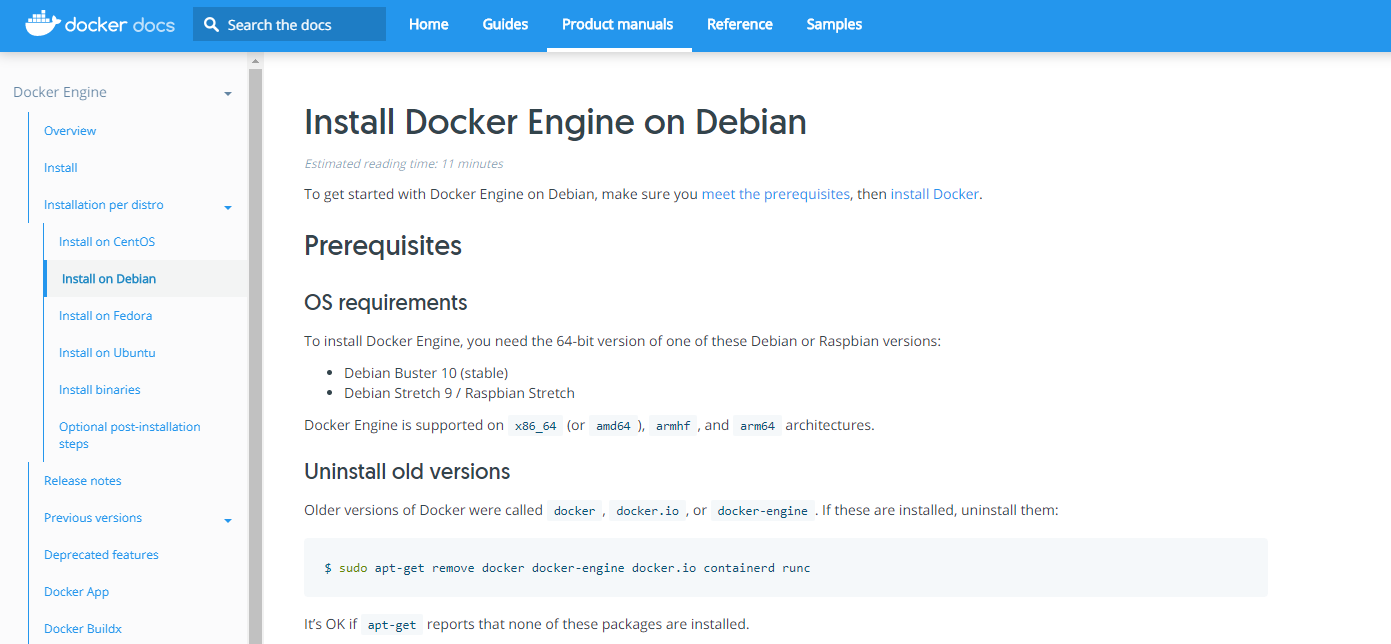1391x644 pixels.
Task: Click the sidebar vertical scrollbar thumb
Action: point(255,355)
